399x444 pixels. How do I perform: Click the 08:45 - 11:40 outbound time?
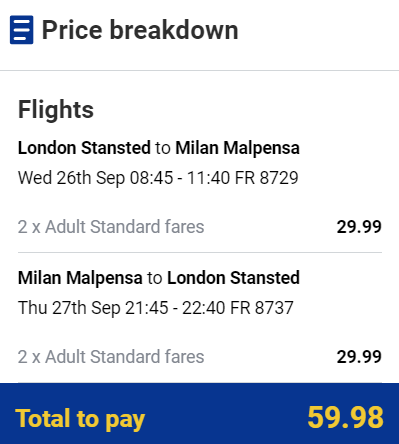[x=180, y=178]
